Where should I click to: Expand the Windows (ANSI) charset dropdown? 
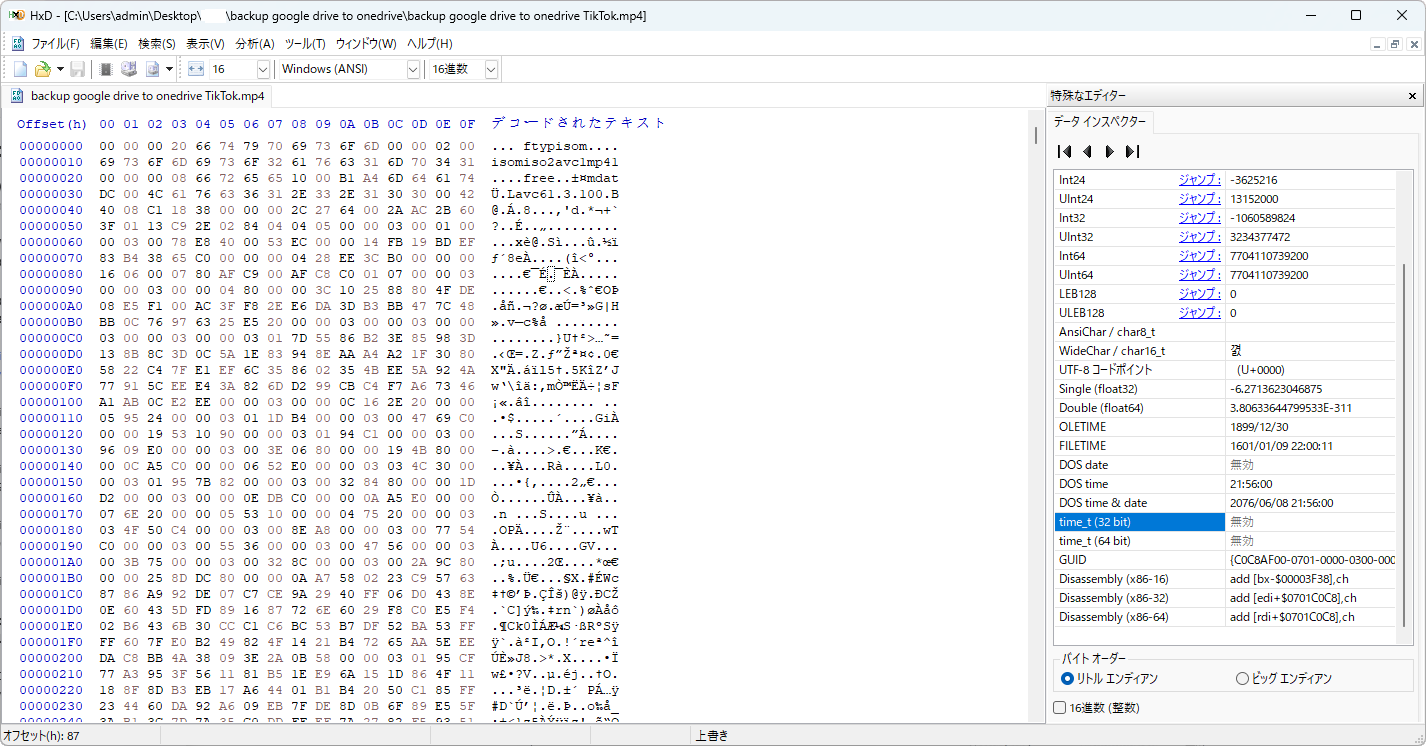[x=413, y=69]
